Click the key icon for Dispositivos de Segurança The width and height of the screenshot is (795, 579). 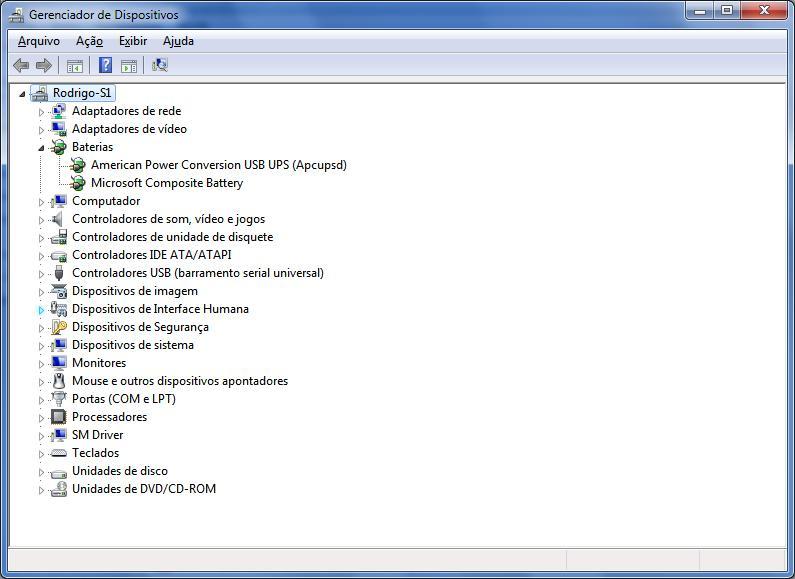click(x=59, y=327)
